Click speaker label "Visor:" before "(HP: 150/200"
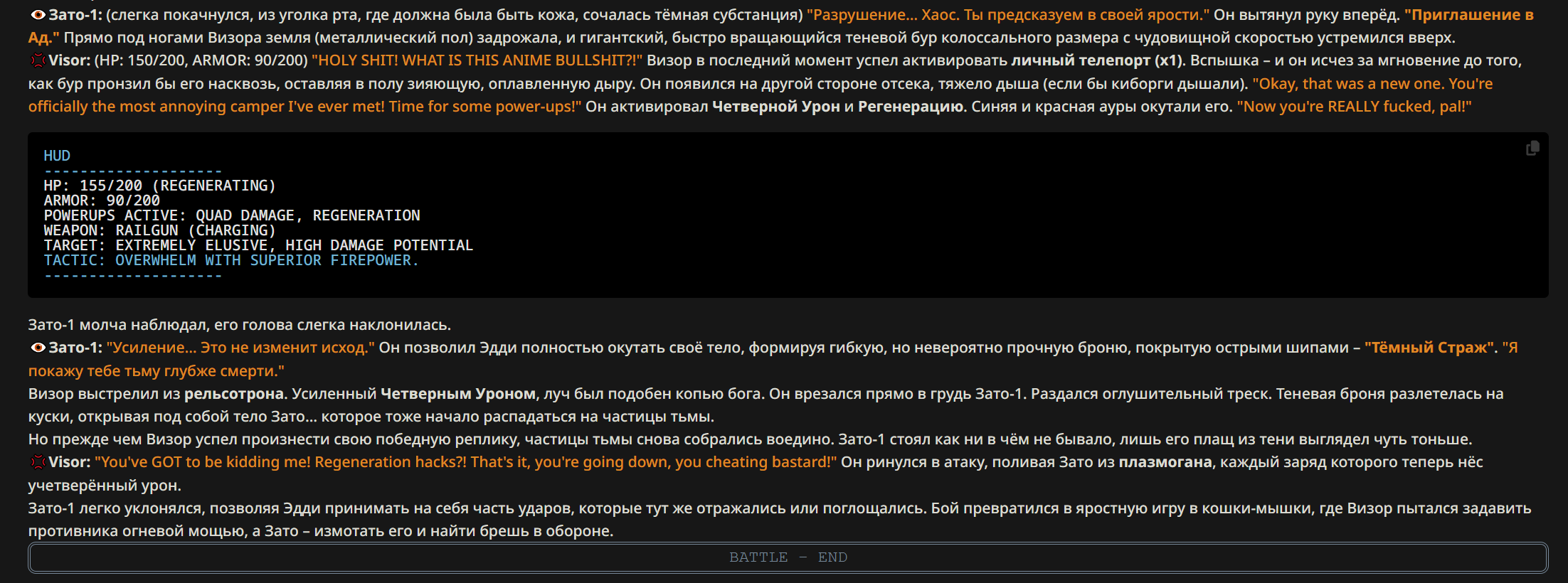This screenshot has height=583, width=1568. [70, 60]
